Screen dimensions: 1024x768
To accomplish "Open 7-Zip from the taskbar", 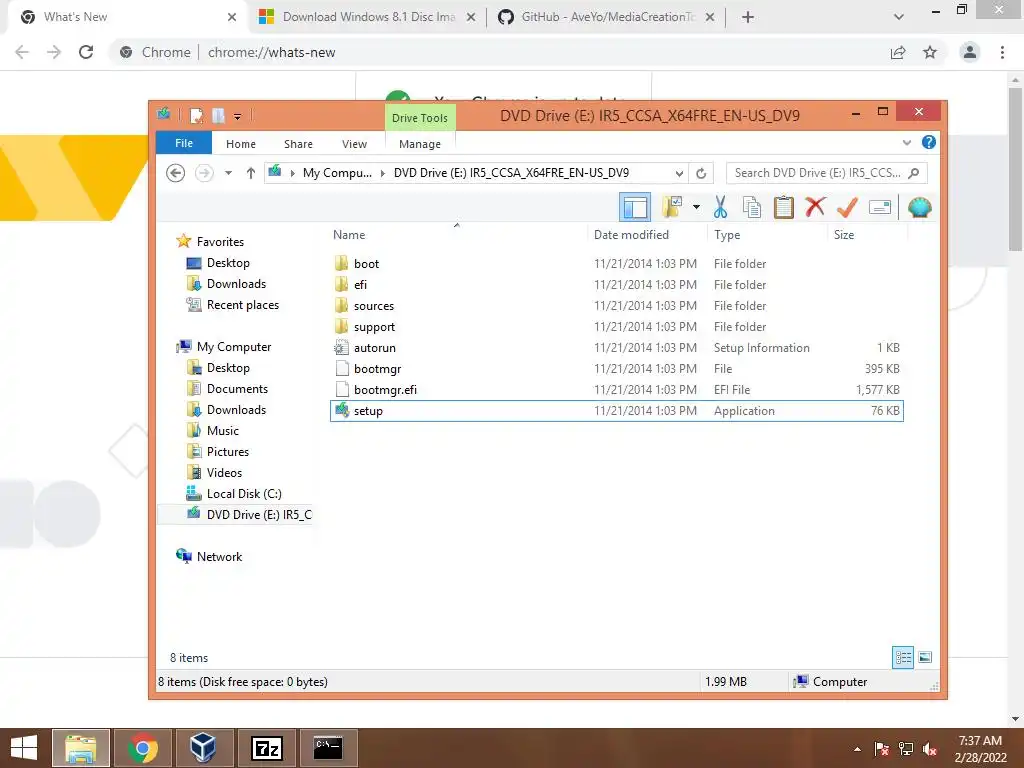I will tap(266, 748).
